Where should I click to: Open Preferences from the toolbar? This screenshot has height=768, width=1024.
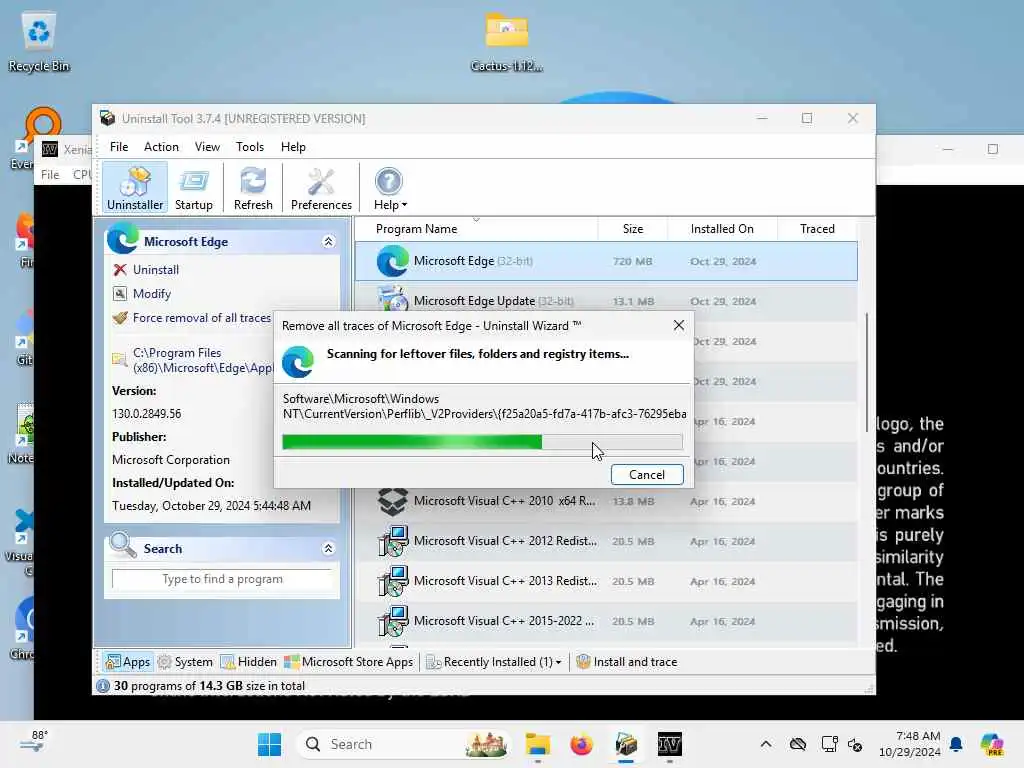click(x=321, y=188)
